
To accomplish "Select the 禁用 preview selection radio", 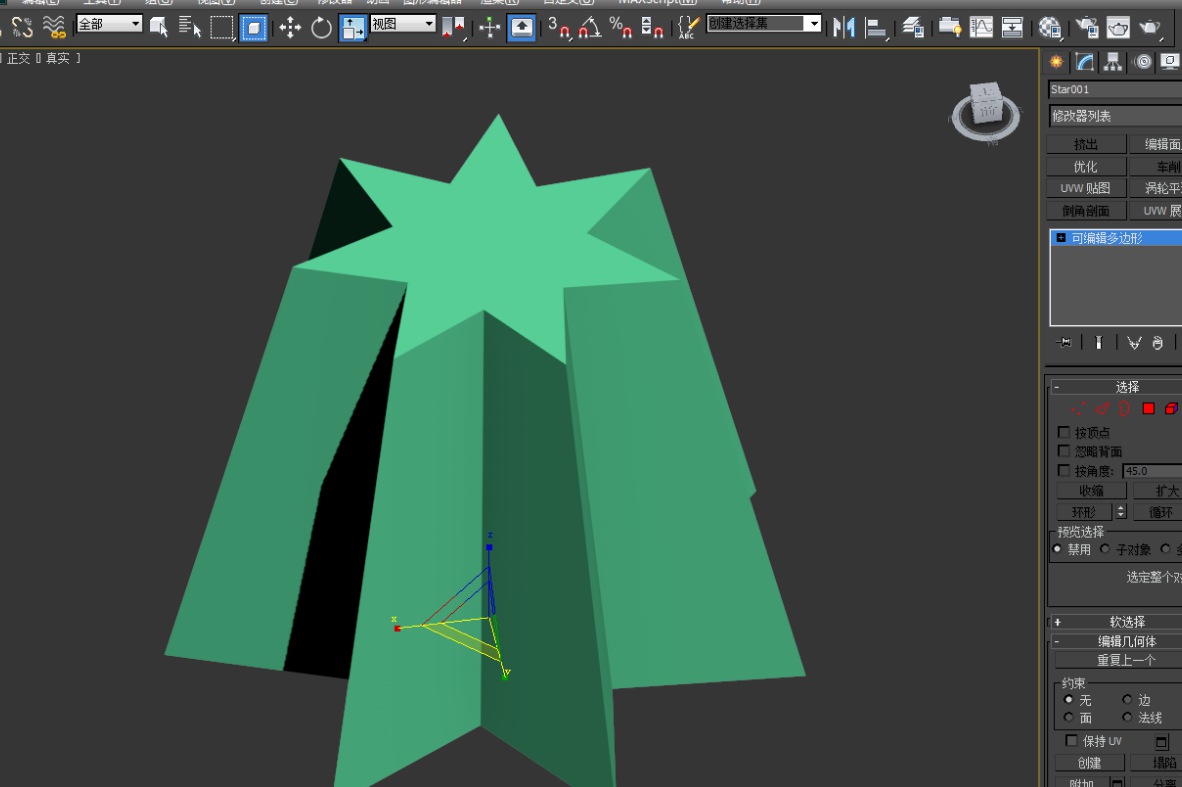I will (x=1057, y=549).
